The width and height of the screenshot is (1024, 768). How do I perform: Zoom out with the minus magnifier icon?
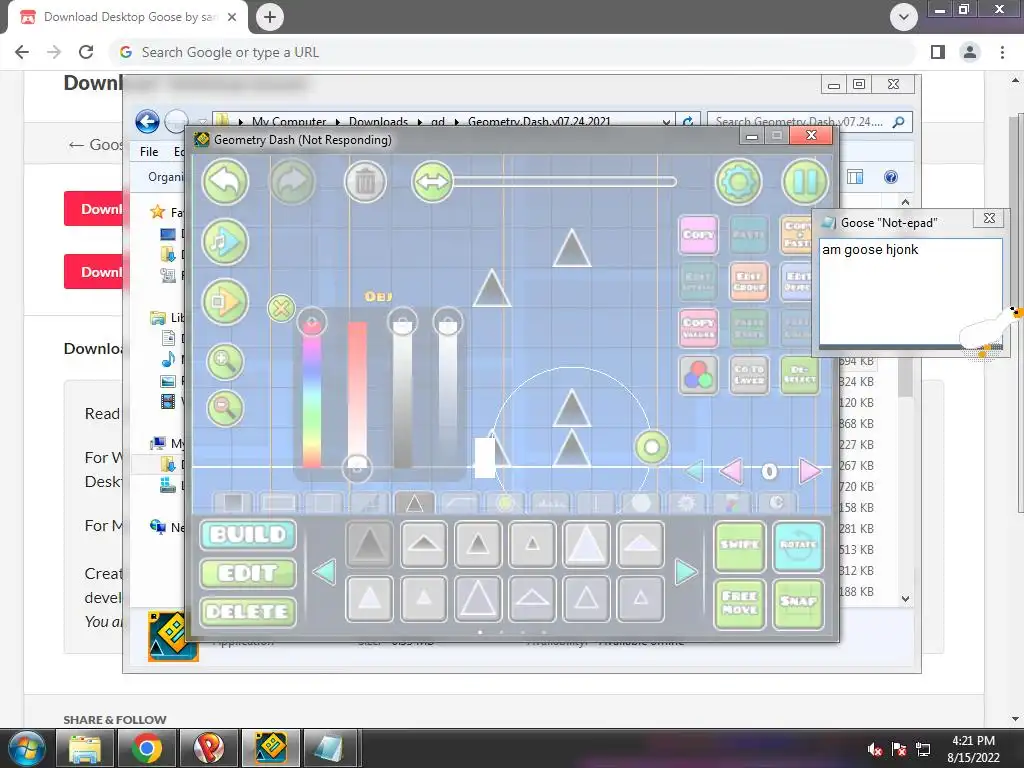225,408
